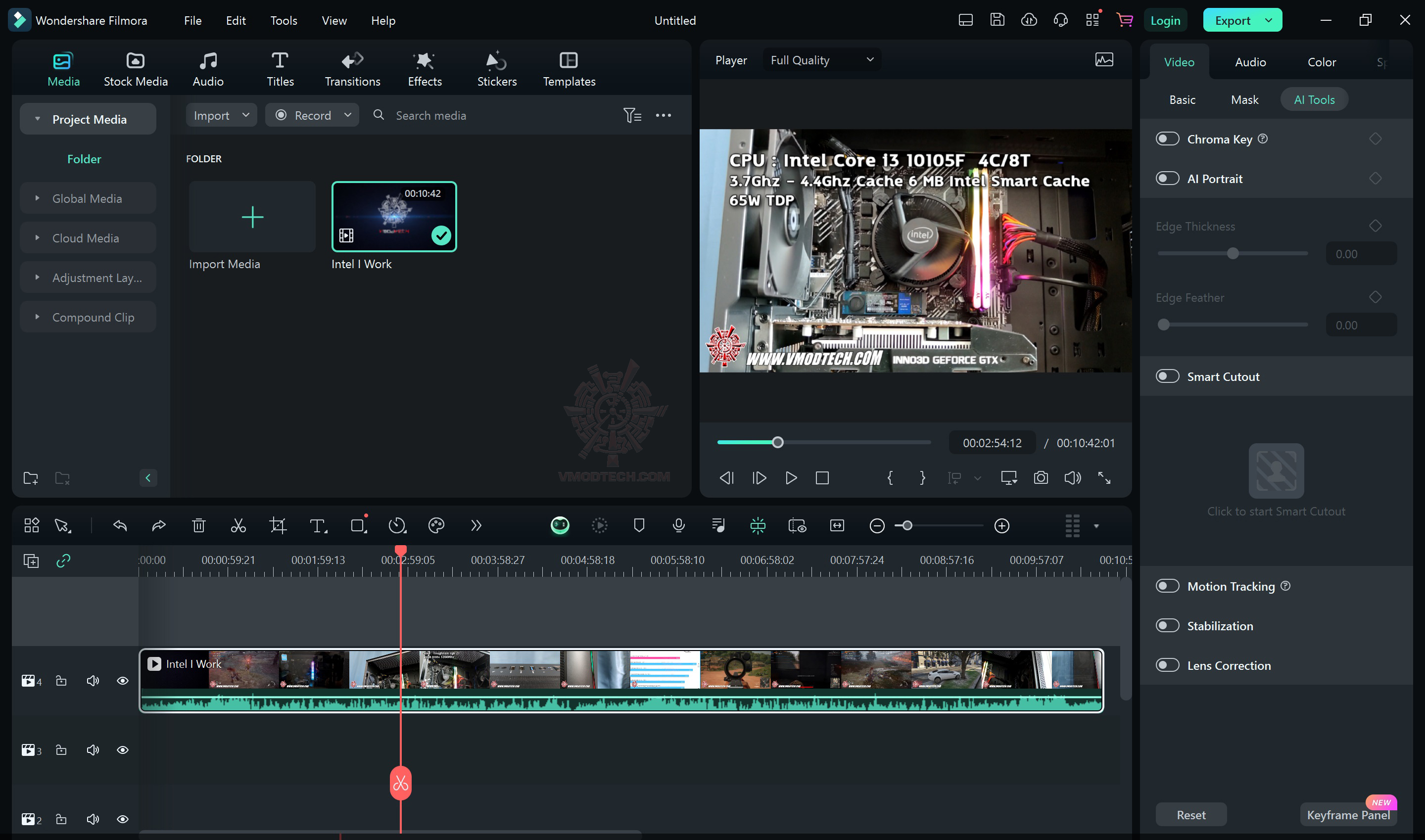Click the Reset button
Image resolution: width=1425 pixels, height=840 pixels.
tap(1190, 815)
